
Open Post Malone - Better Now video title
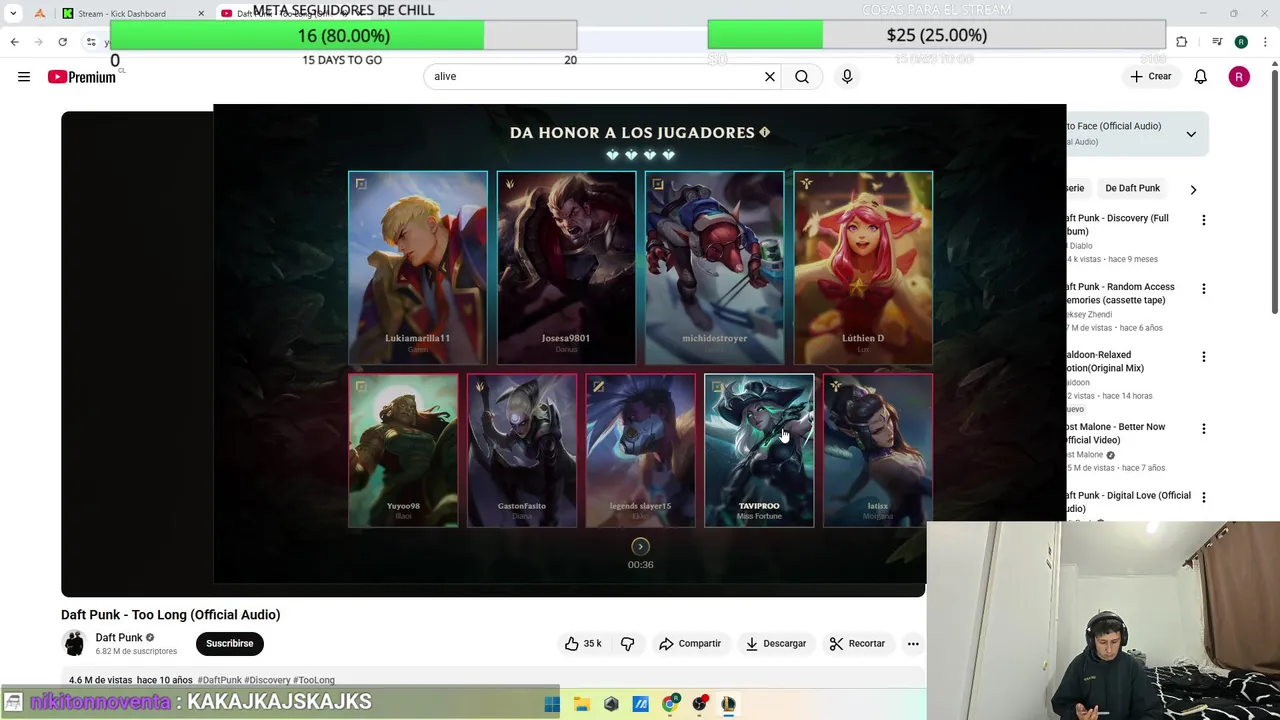pos(1116,434)
